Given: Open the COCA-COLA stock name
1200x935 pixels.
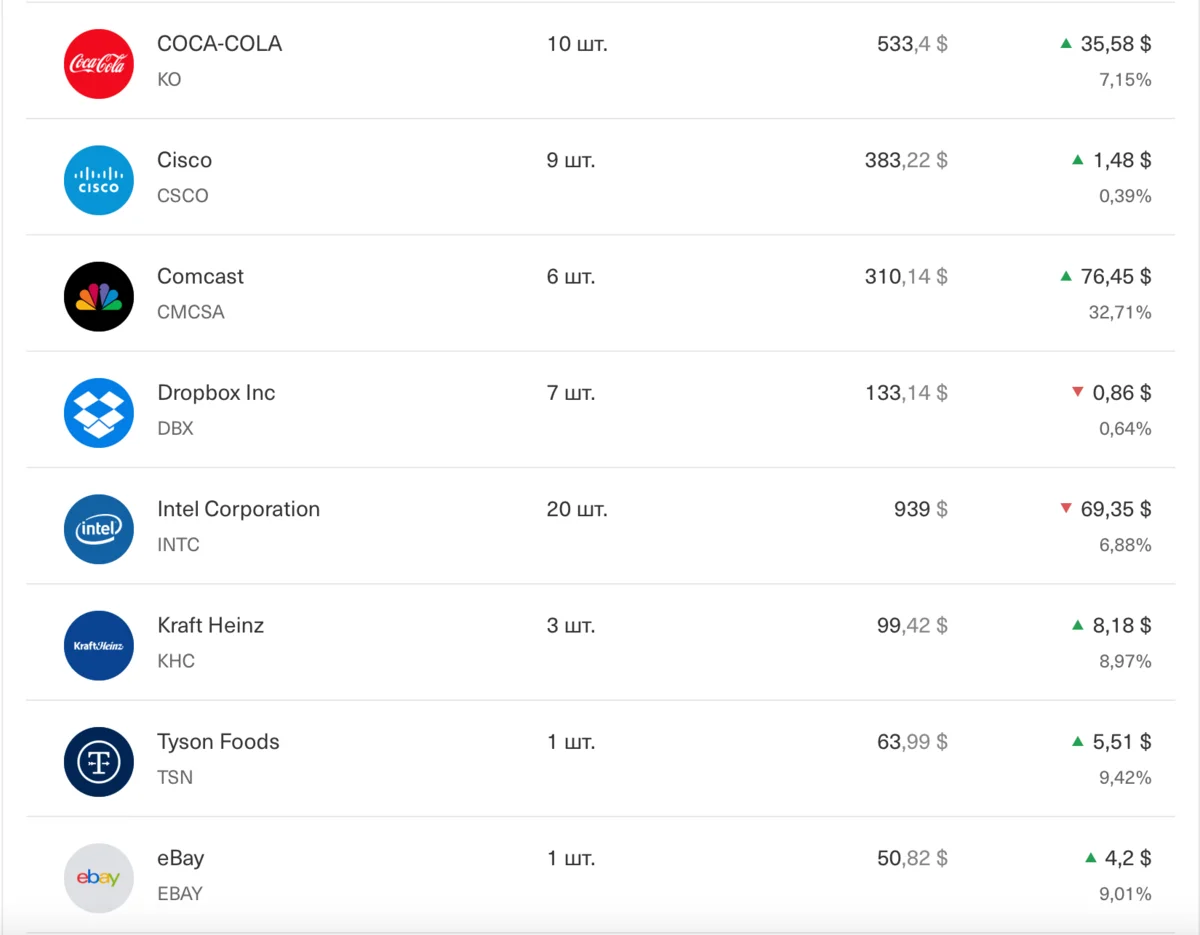Looking at the screenshot, I should click(219, 44).
